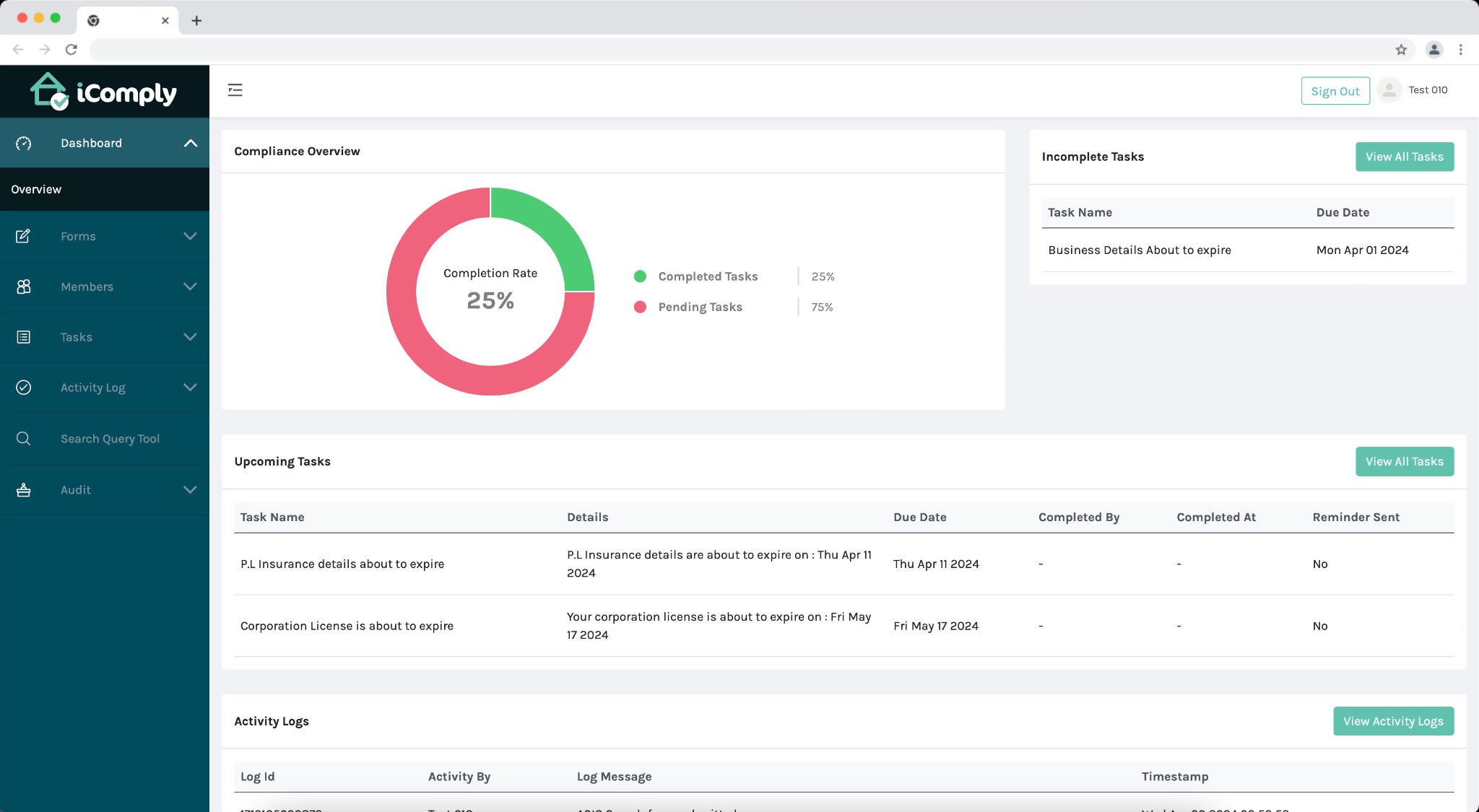Click View All Tasks in Upcoming Tasks
Image resolution: width=1479 pixels, height=812 pixels.
point(1404,461)
